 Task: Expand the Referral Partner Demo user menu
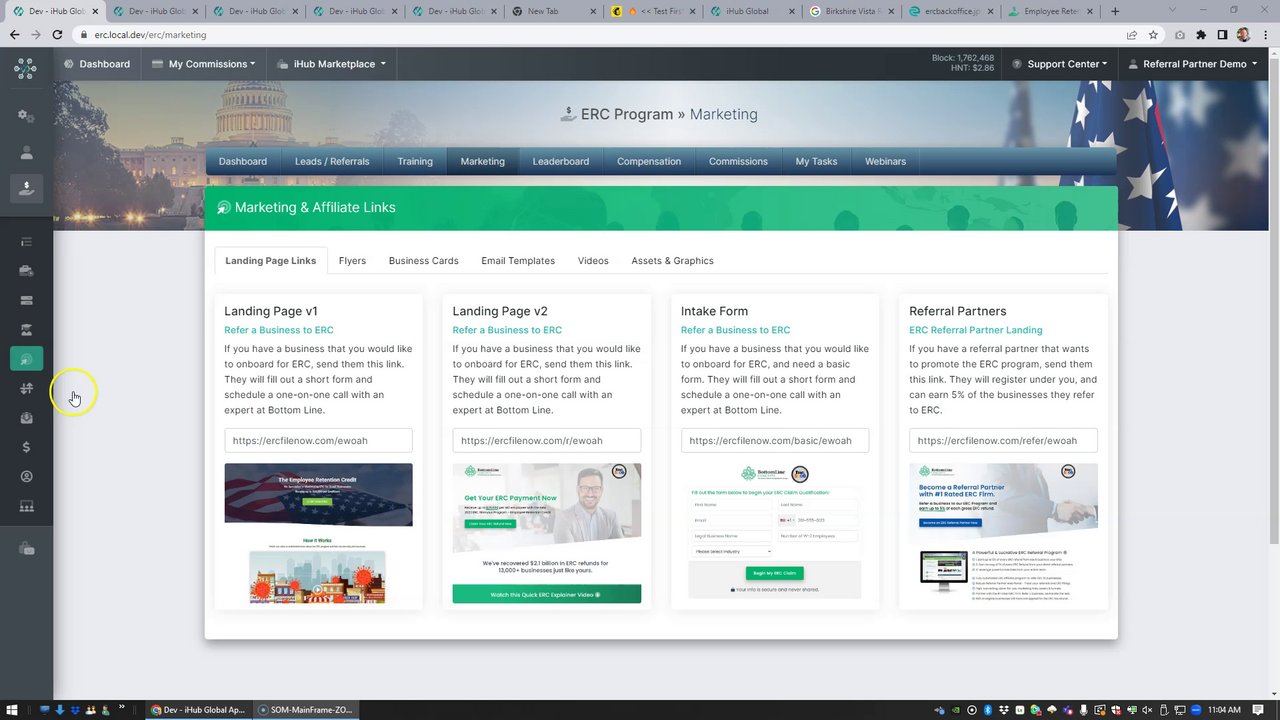pyautogui.click(x=1195, y=64)
